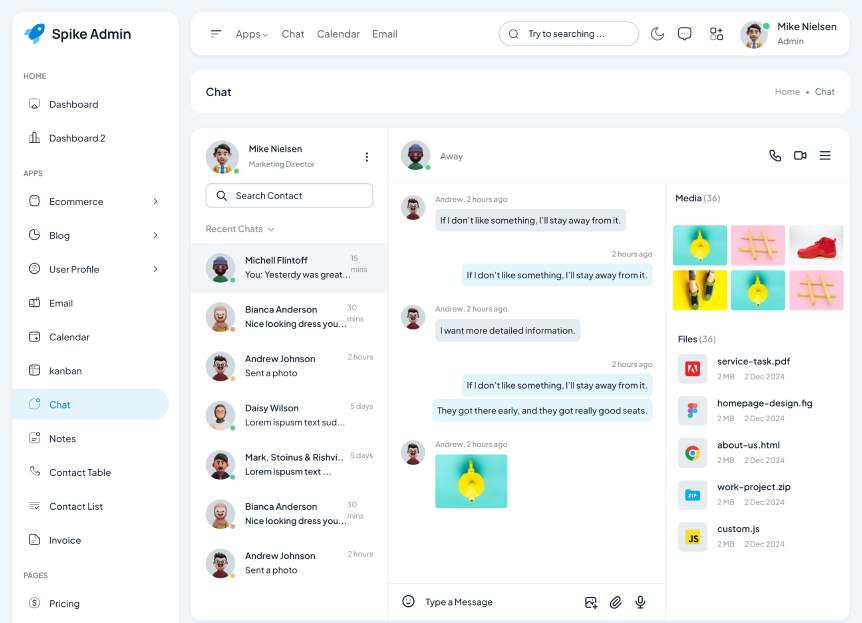Image resolution: width=862 pixels, height=623 pixels.
Task: Start a voice call with phone icon
Action: coord(774,156)
